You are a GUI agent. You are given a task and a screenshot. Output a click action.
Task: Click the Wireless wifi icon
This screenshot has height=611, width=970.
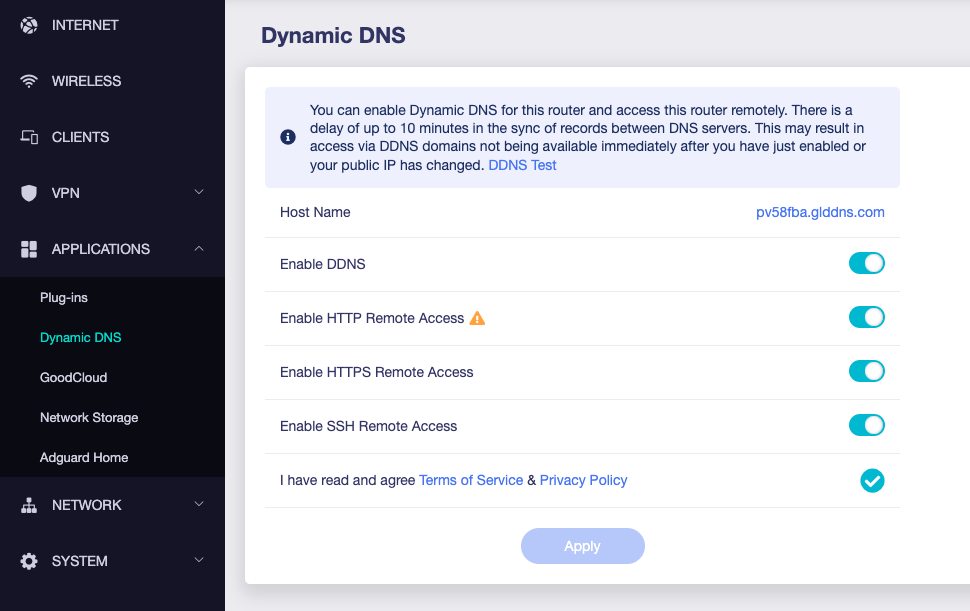point(28,81)
